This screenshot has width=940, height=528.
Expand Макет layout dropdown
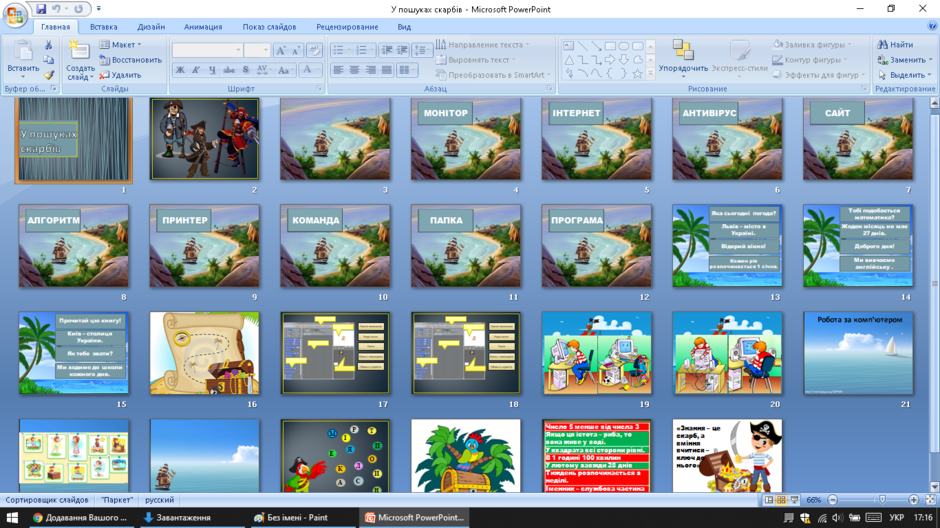pyautogui.click(x=120, y=45)
